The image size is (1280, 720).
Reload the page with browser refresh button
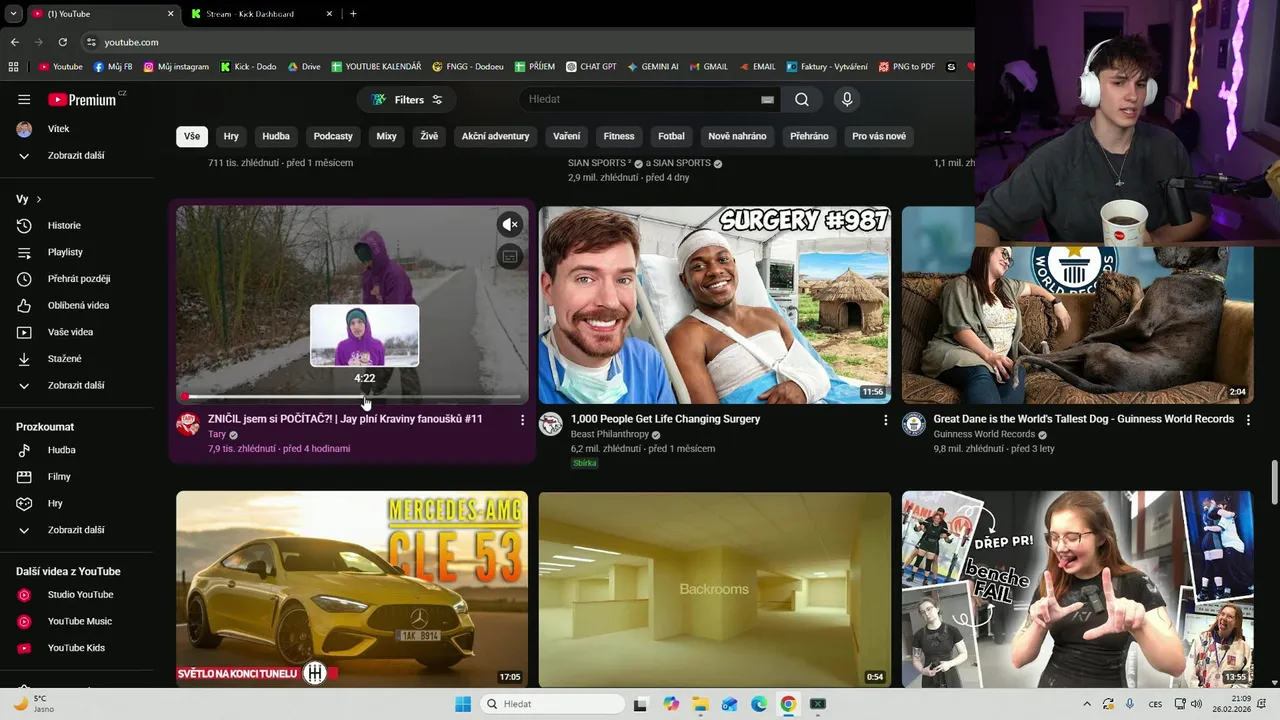pos(62,42)
